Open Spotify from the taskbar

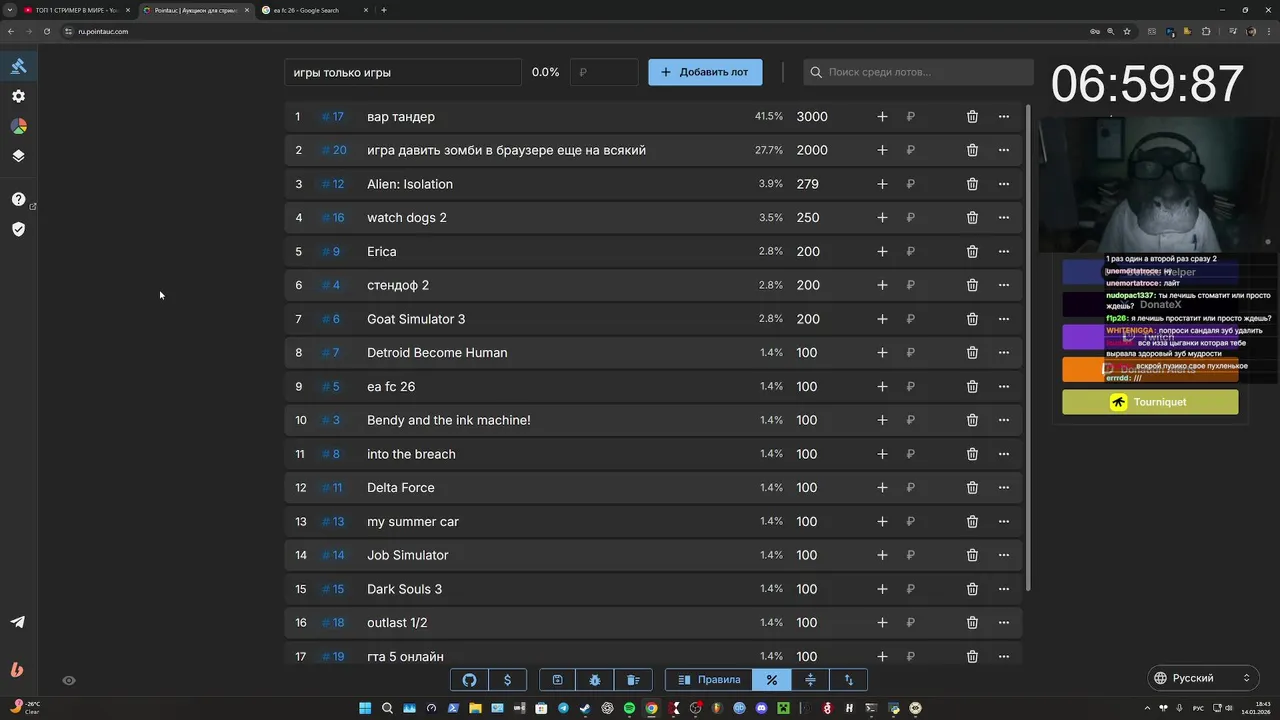pyautogui.click(x=629, y=708)
